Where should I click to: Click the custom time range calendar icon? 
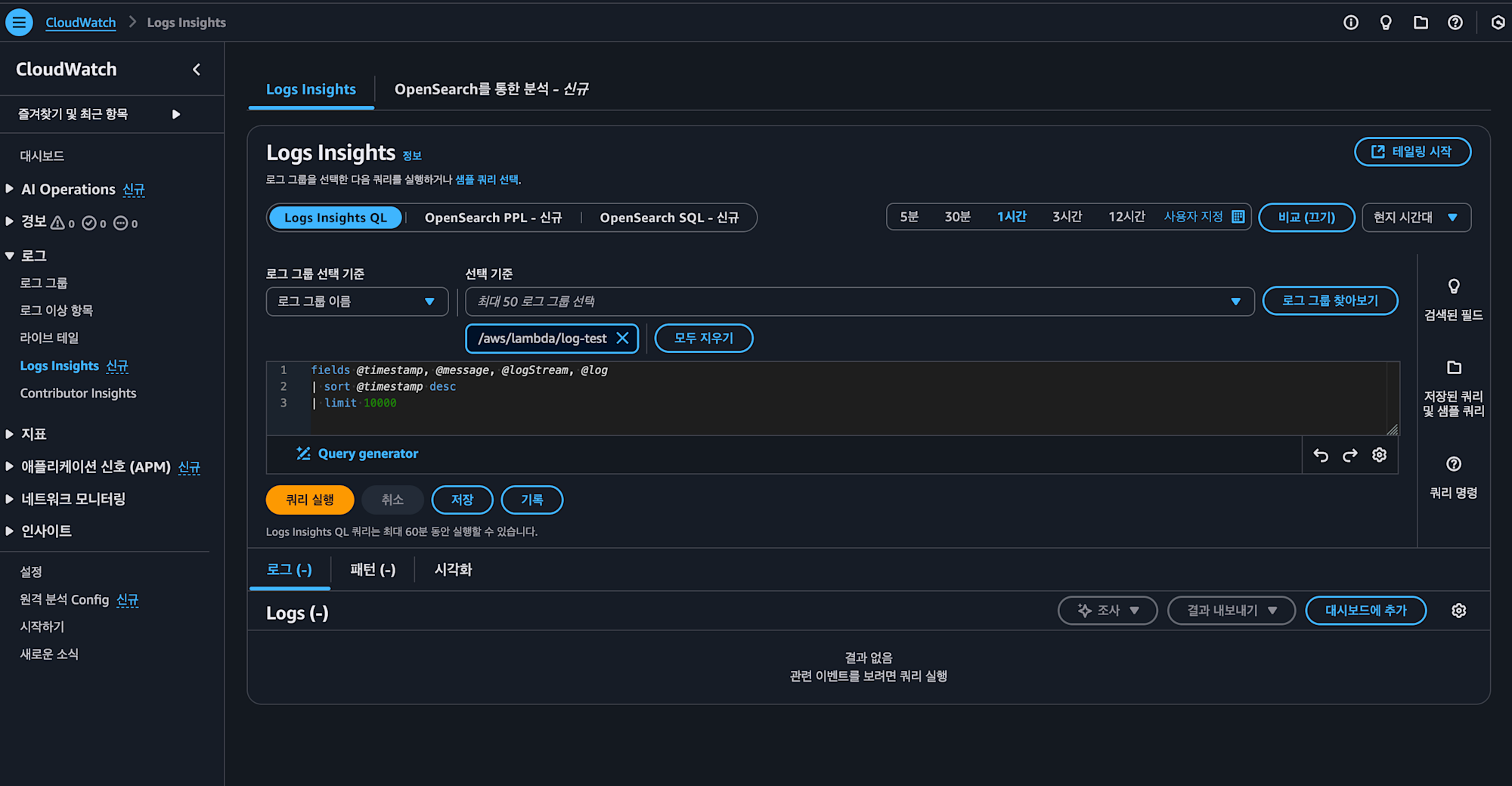pos(1238,217)
